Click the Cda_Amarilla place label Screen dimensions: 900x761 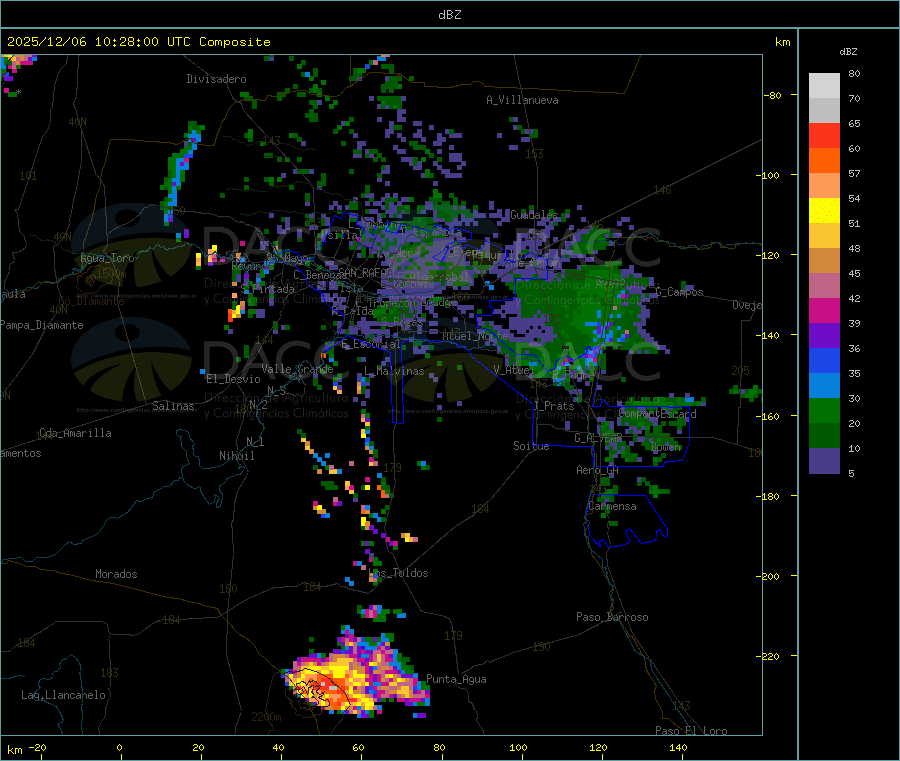pyautogui.click(x=75, y=433)
